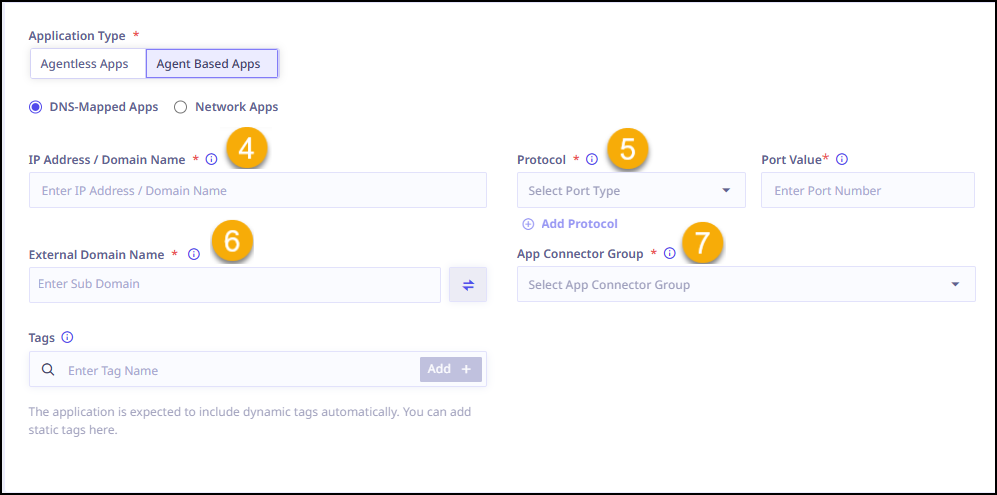Click the Enter Port Number field

[x=867, y=190]
